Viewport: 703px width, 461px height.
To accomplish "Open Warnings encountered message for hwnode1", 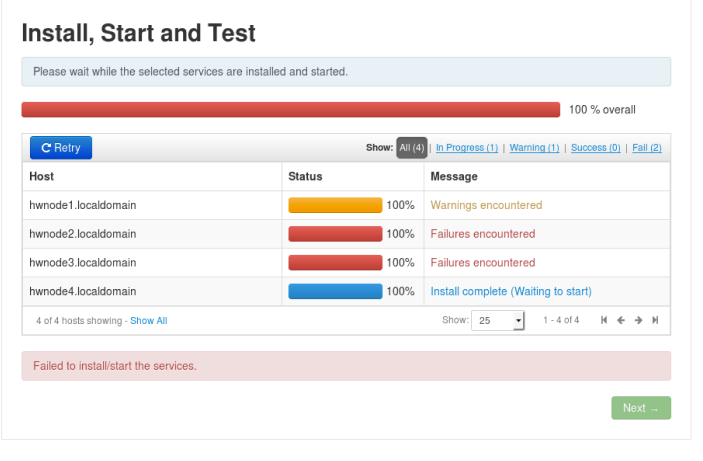I will point(486,205).
